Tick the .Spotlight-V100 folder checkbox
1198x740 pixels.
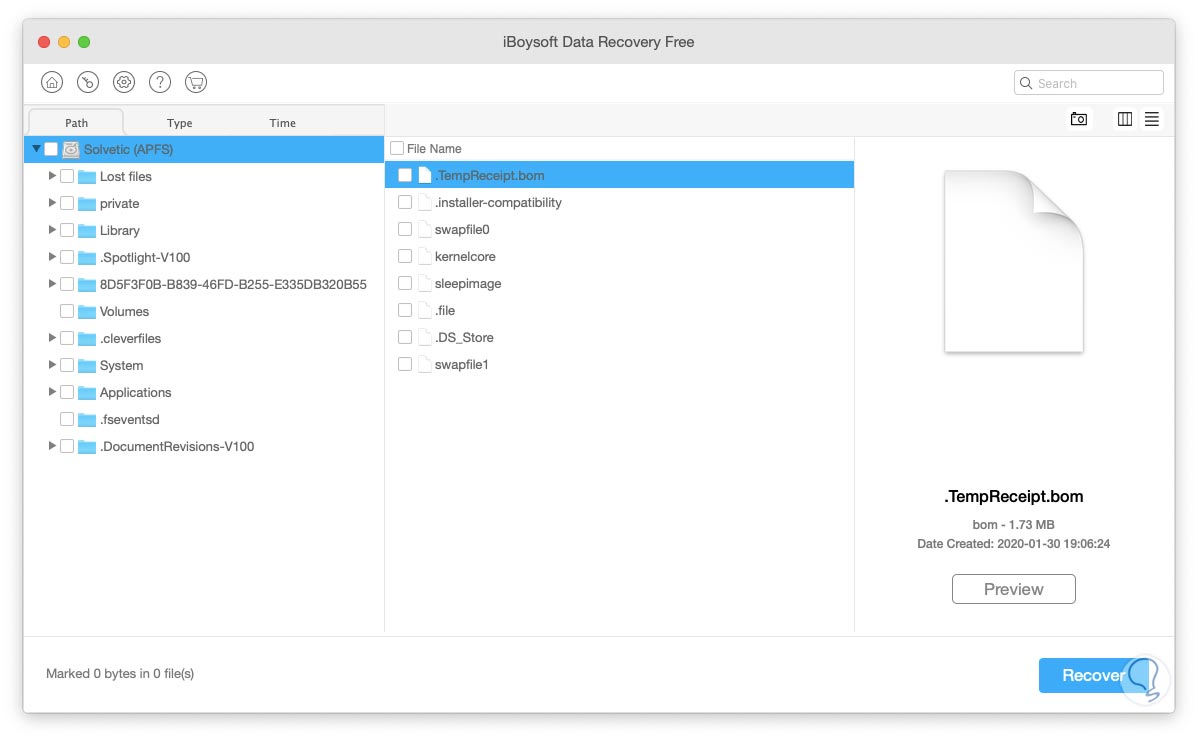point(67,257)
